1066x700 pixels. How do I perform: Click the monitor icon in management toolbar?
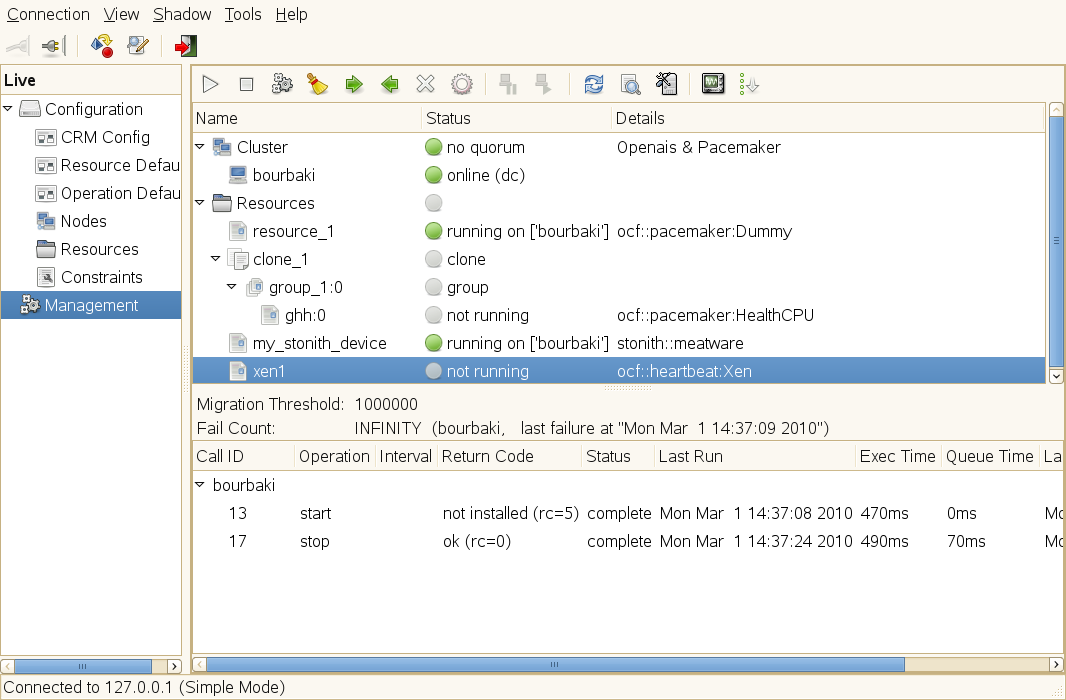point(712,85)
